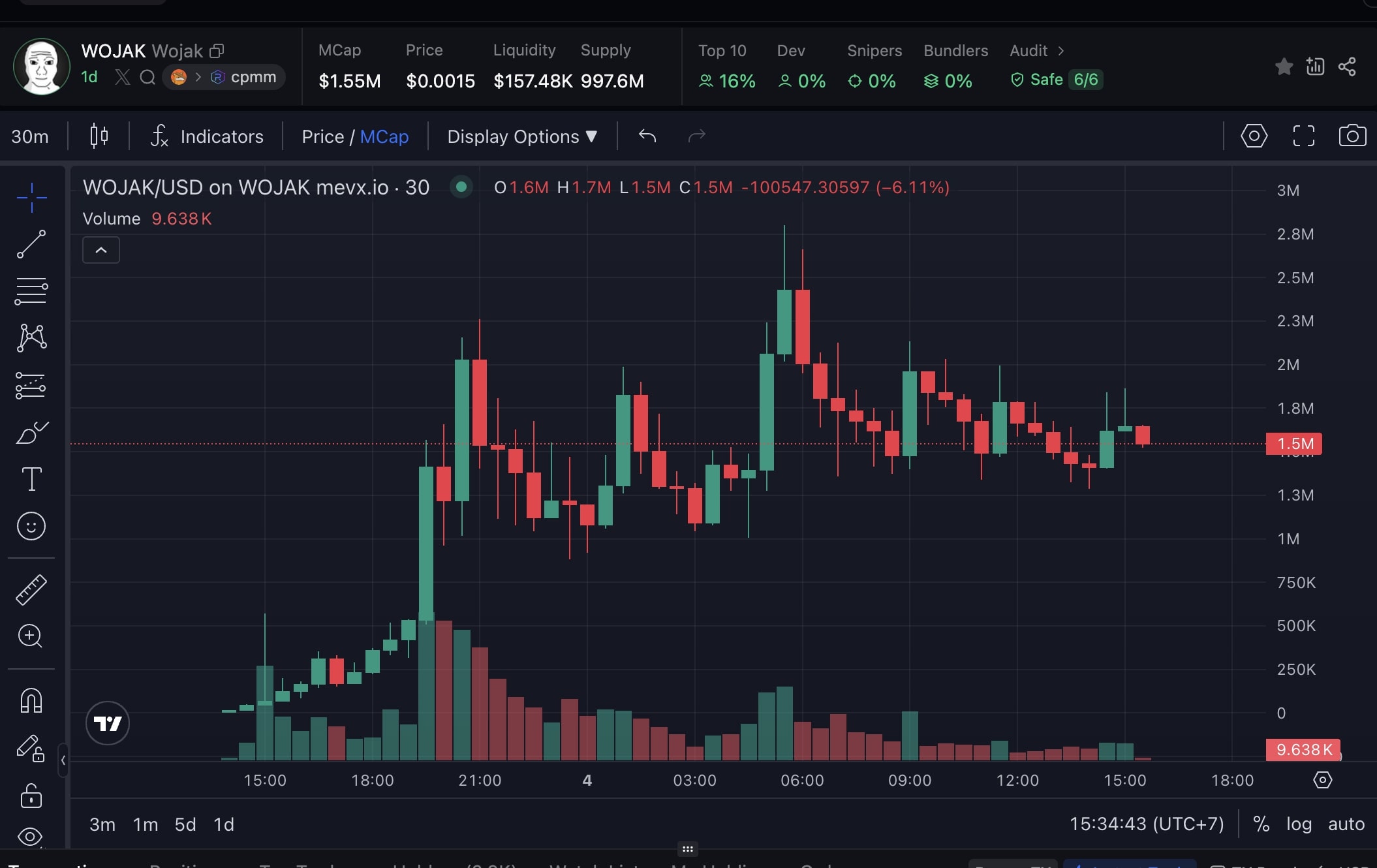Viewport: 1377px width, 868px height.
Task: Open chart settings hexagon icon
Action: pos(1254,136)
